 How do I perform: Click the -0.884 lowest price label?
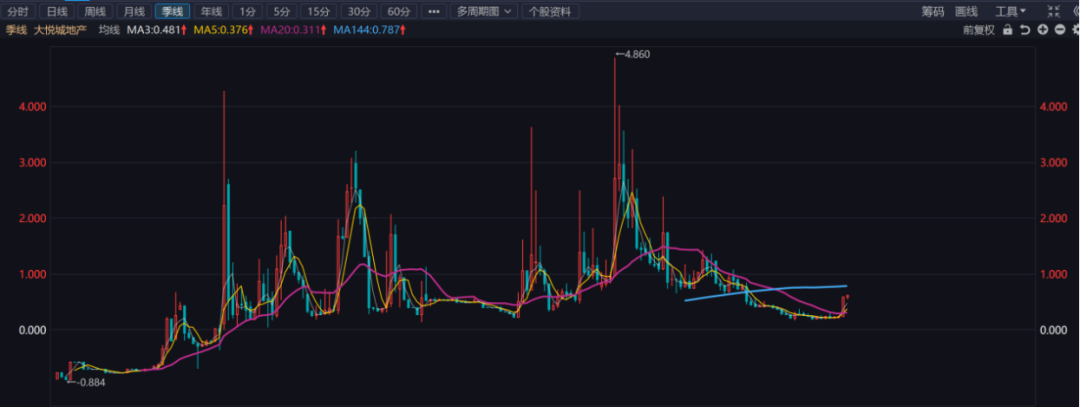pyautogui.click(x=91, y=382)
